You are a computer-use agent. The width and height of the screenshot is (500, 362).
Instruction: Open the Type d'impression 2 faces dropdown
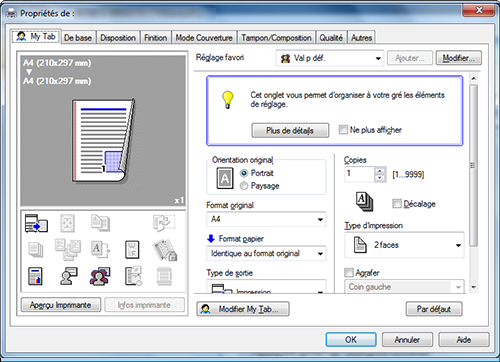pyautogui.click(x=404, y=245)
